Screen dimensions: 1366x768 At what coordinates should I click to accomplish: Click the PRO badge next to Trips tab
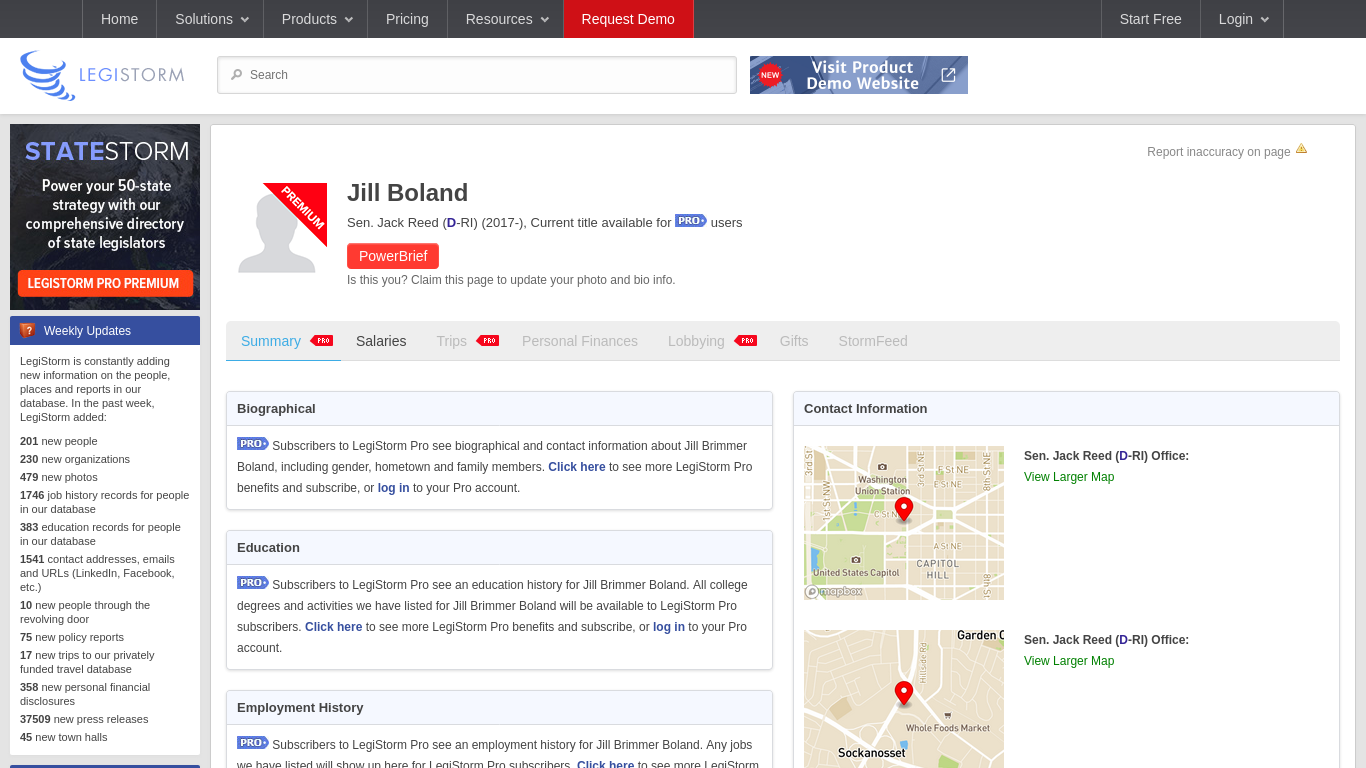(487, 341)
